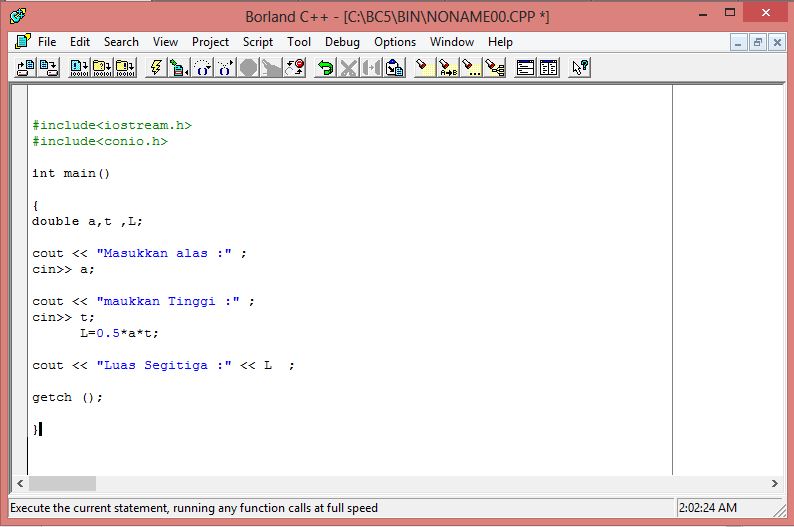This screenshot has width=794, height=527.
Task: Click the status bar hint 'Execute the current statement'
Action: pos(193,508)
